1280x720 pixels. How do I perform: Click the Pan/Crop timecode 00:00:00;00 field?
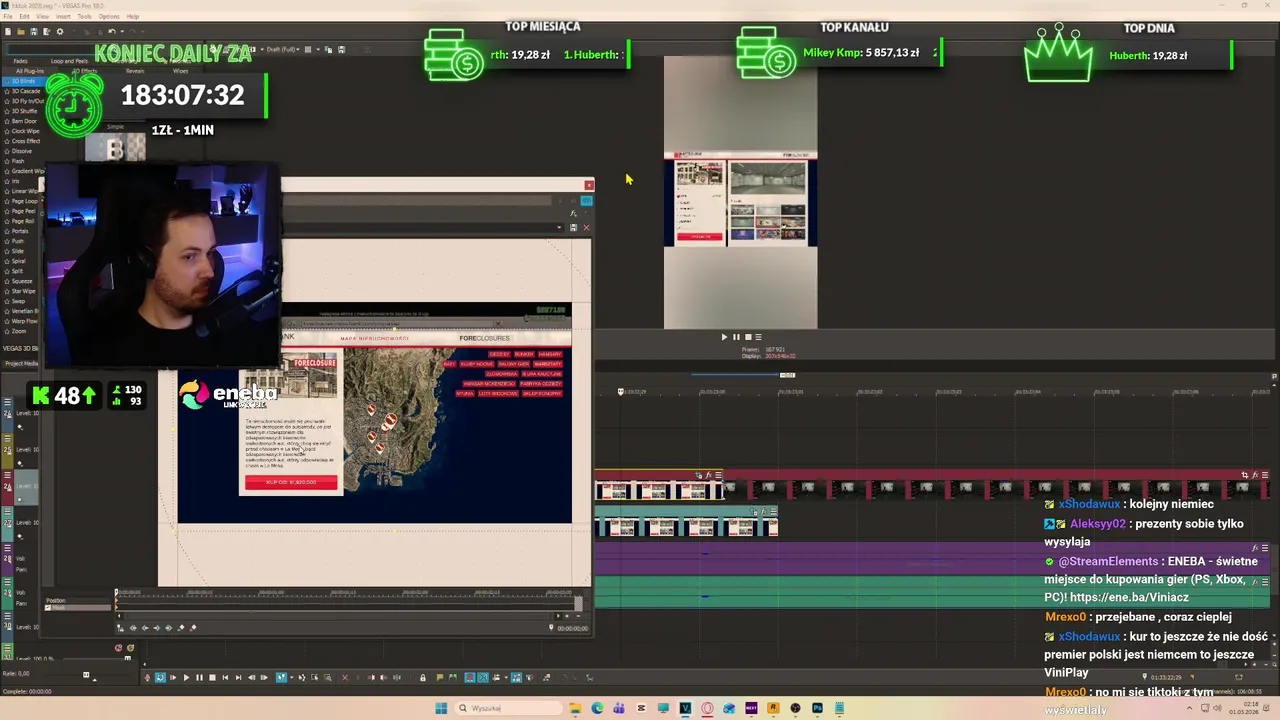572,628
